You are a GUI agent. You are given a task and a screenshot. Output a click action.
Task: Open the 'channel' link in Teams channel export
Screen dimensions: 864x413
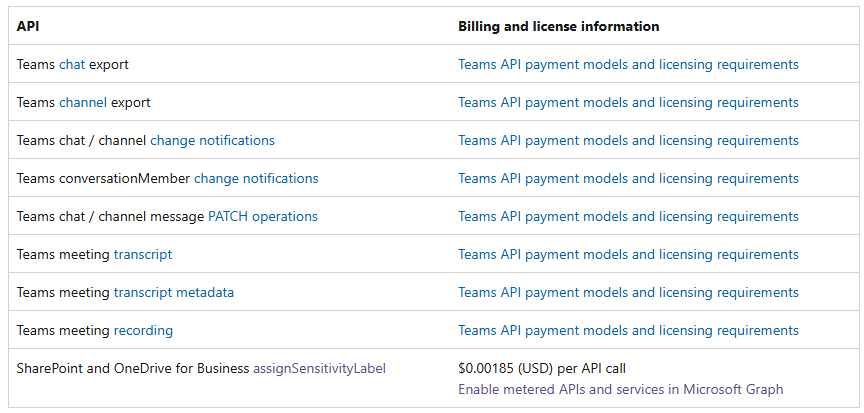click(83, 102)
